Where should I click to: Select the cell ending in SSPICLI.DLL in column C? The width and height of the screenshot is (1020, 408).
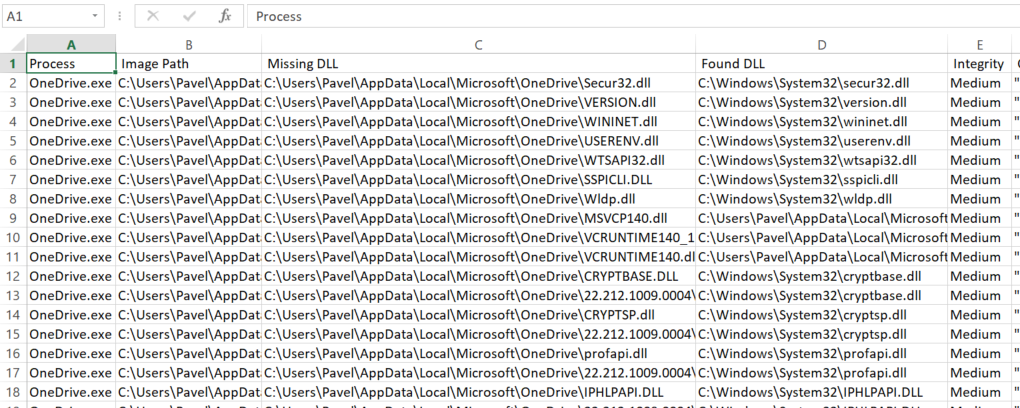coord(478,180)
